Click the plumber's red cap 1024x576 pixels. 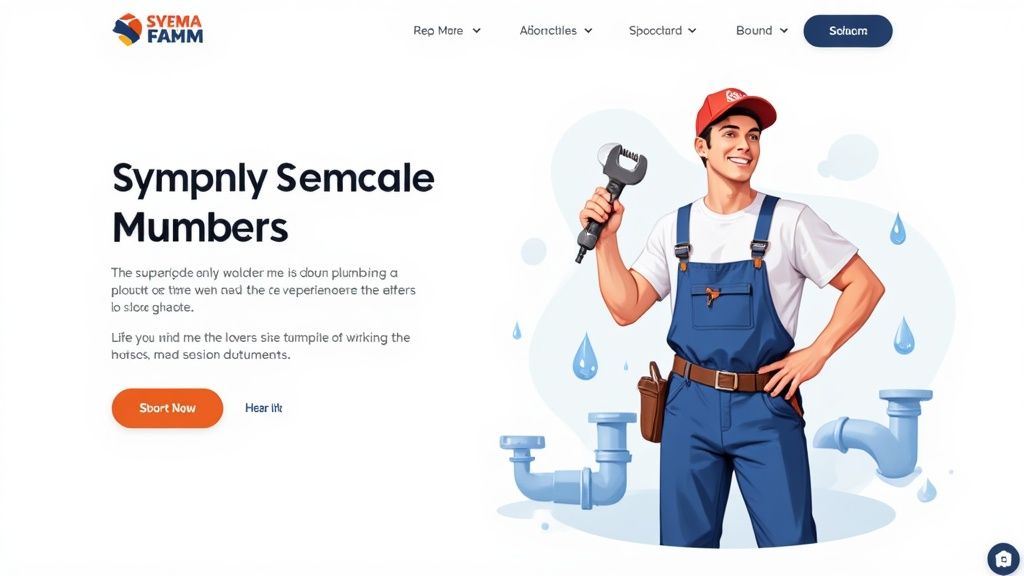(735, 109)
